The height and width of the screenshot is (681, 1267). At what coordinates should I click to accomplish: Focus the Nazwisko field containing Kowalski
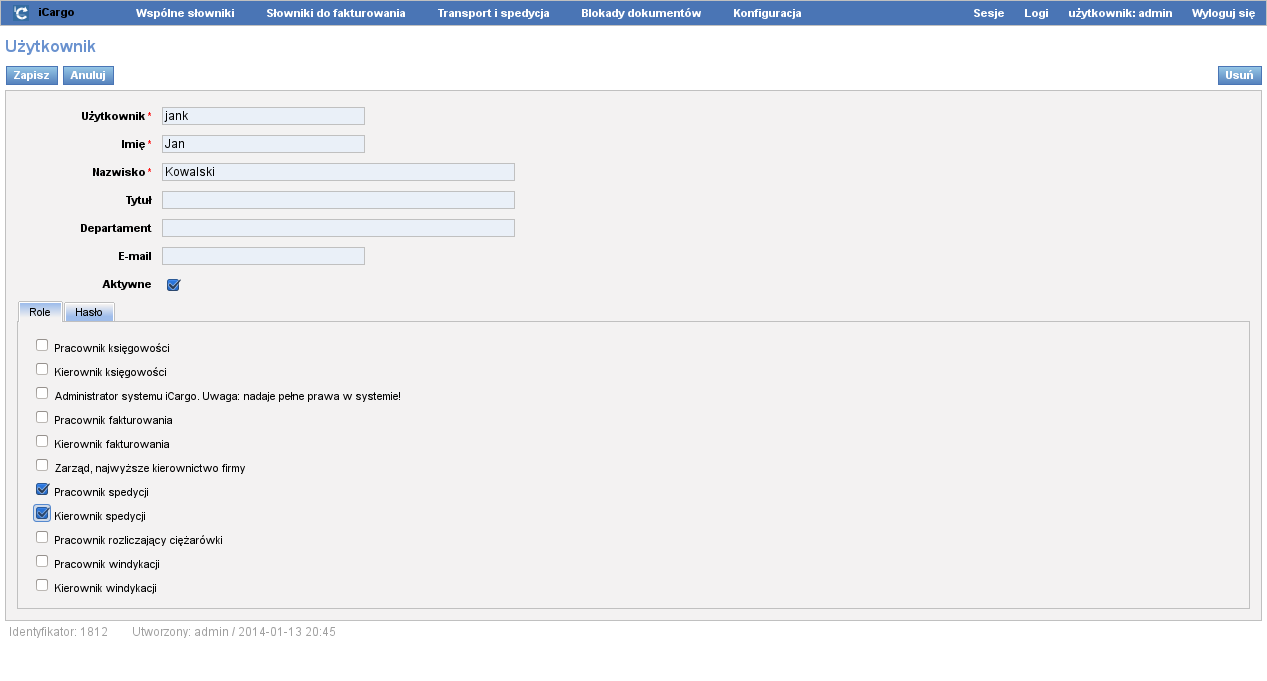pos(338,172)
